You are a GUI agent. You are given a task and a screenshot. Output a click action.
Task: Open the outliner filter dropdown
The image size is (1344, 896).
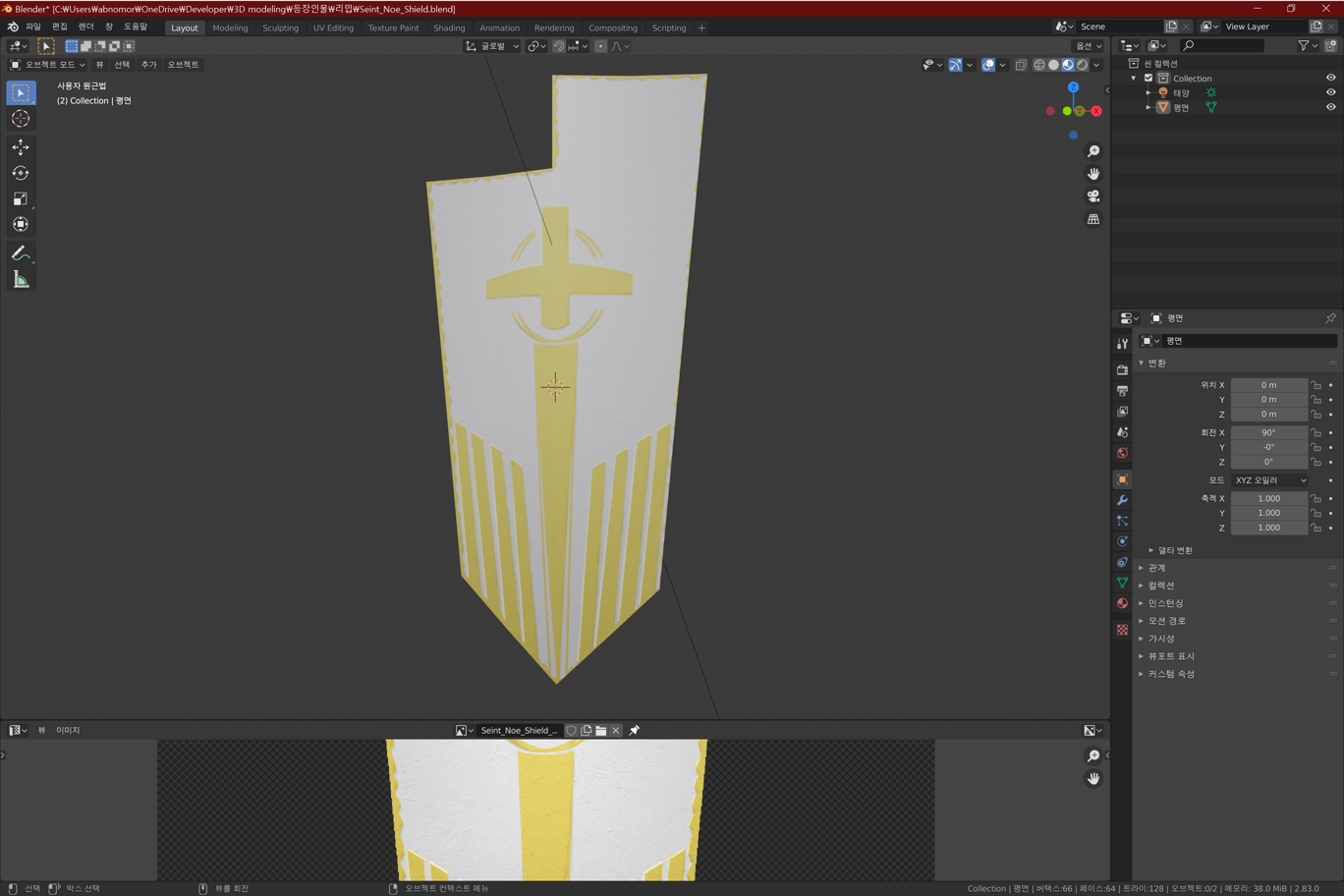pyautogui.click(x=1308, y=45)
